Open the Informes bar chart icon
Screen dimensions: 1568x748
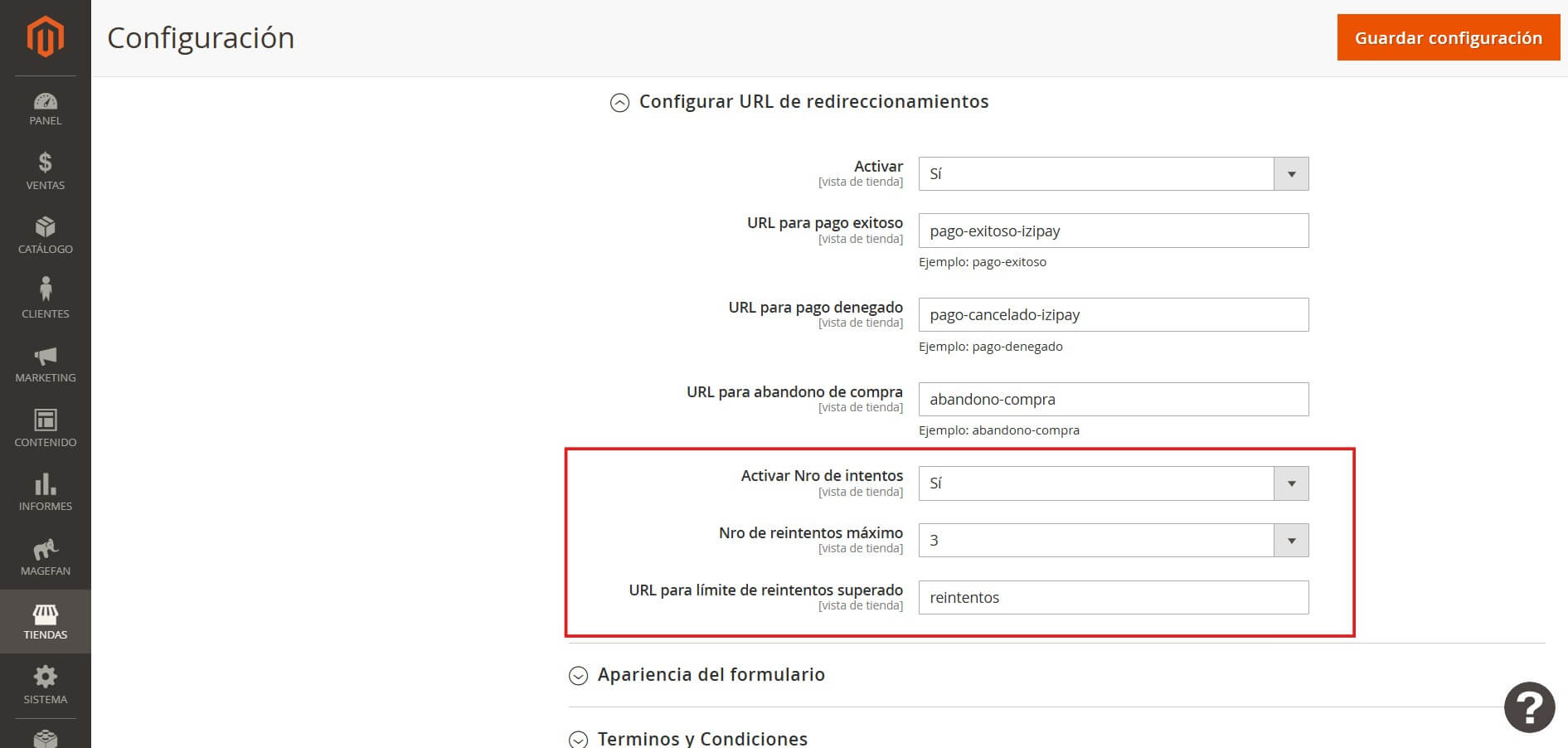pyautogui.click(x=45, y=484)
